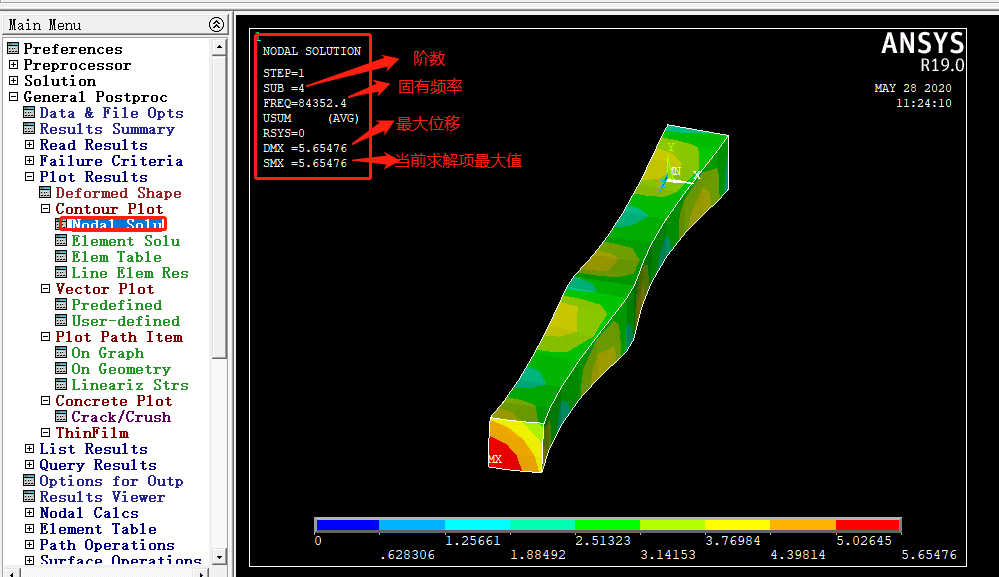Collapse the ThinFilm branch
Image resolution: width=999 pixels, height=577 pixels.
pyautogui.click(x=45, y=432)
